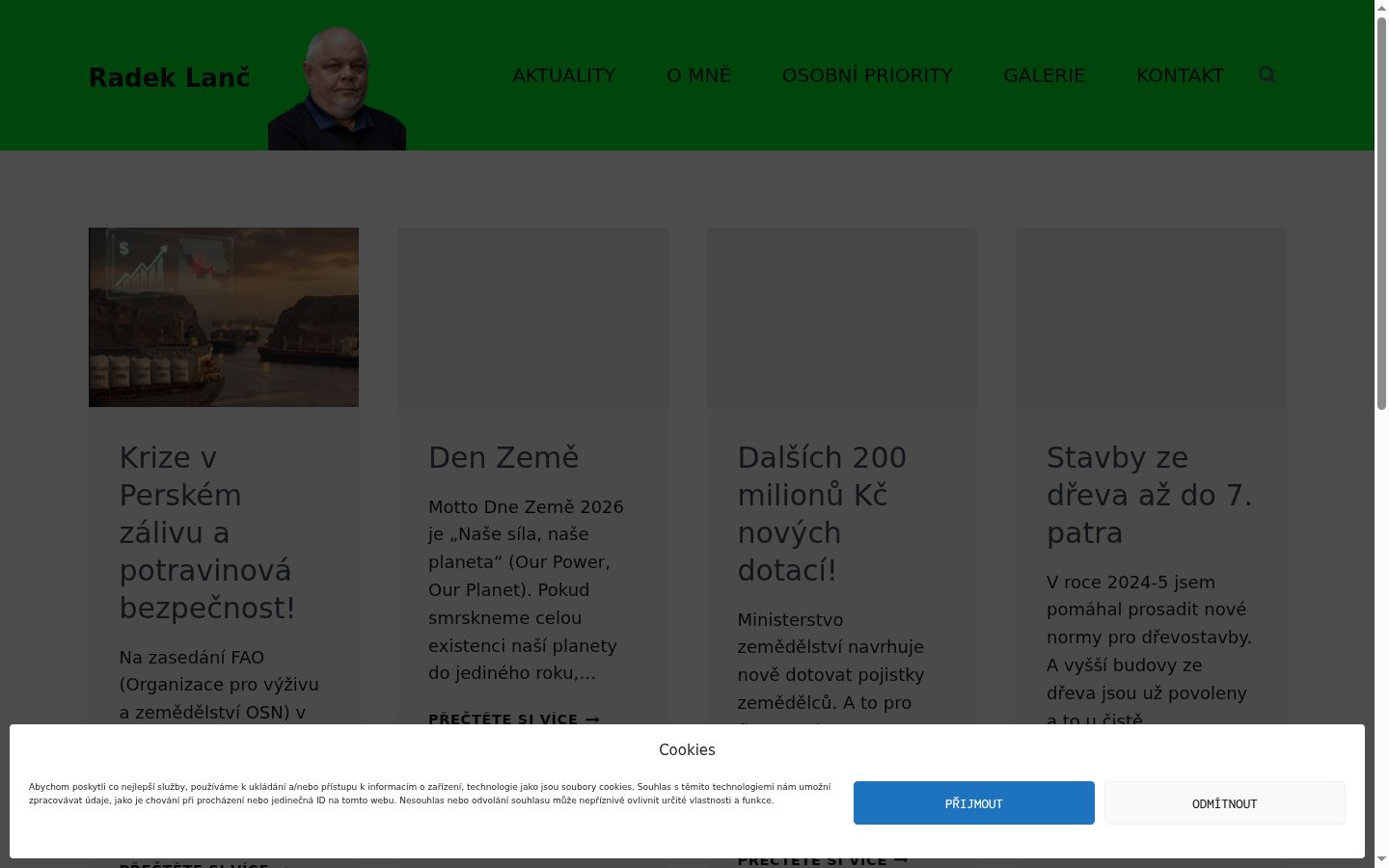The image size is (1389, 868).
Task: Open the article titled Den Země
Action: point(504,457)
